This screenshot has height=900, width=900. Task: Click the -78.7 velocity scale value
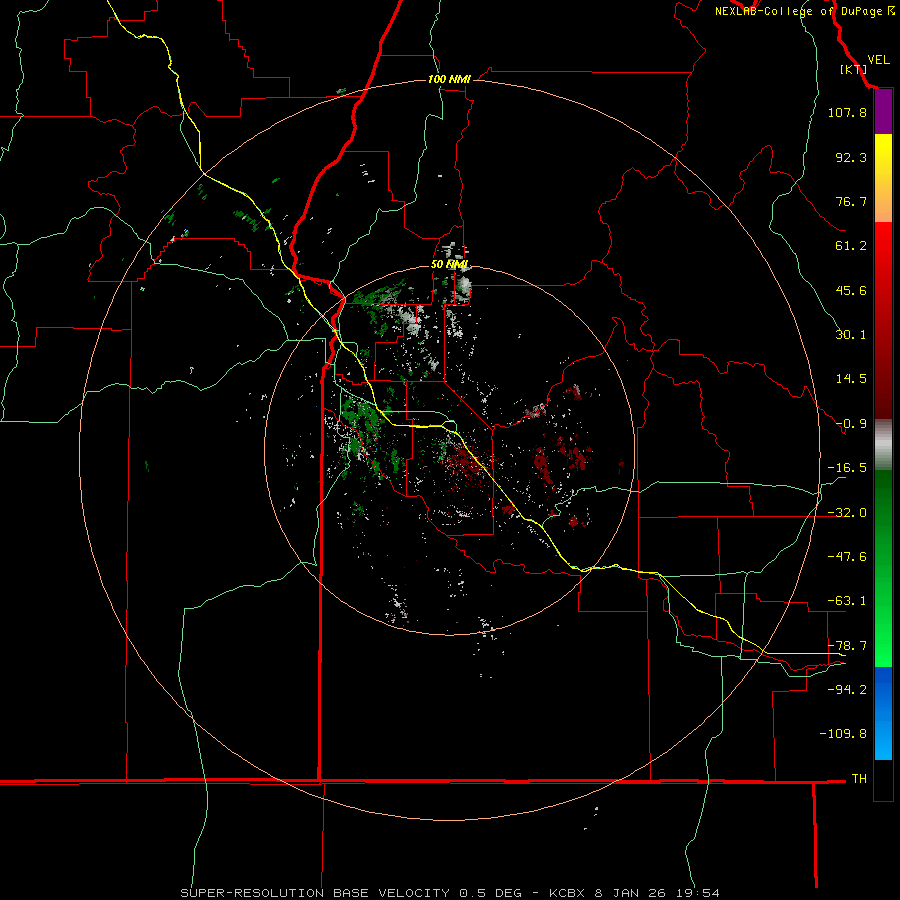coord(847,646)
